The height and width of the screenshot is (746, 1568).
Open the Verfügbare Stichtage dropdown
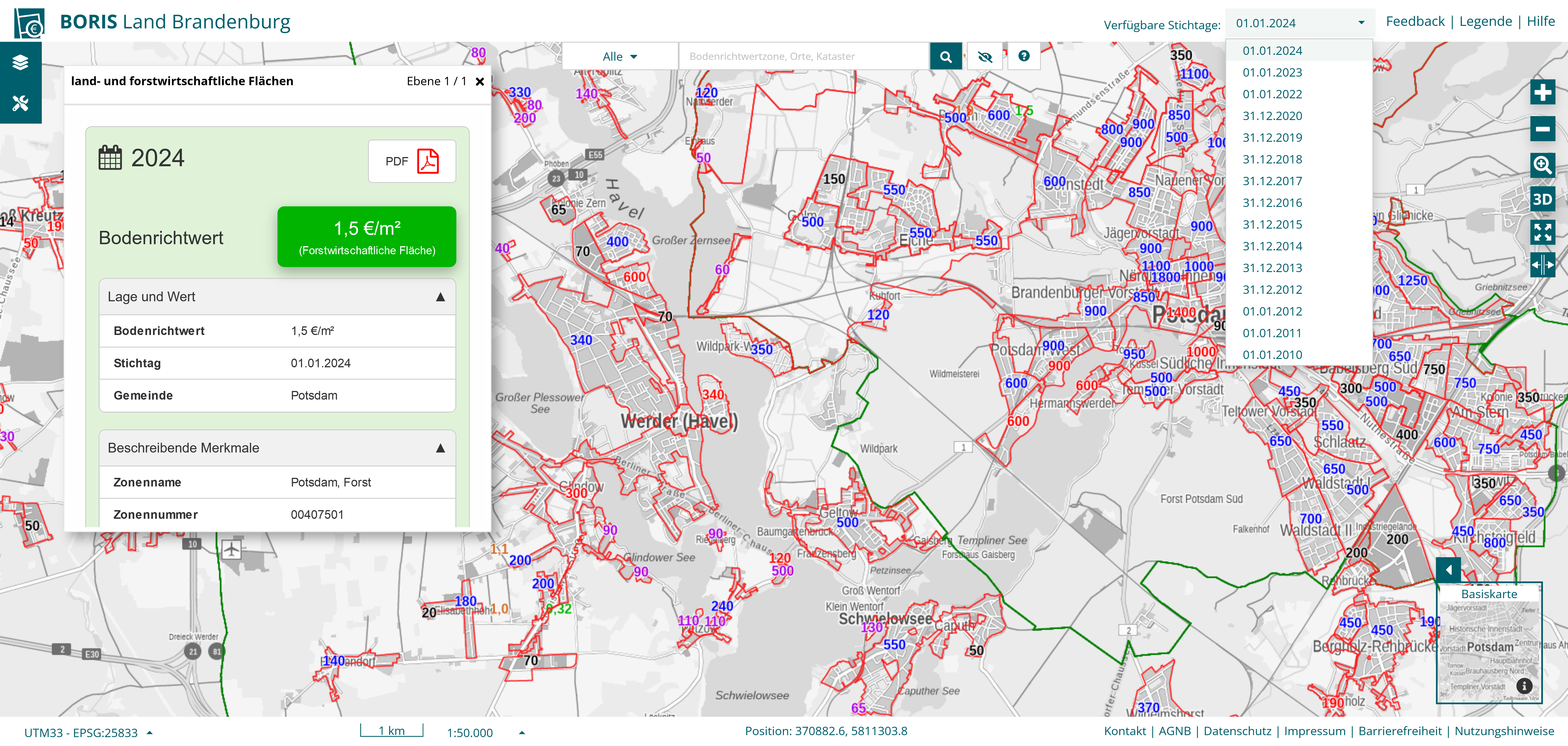(1300, 23)
